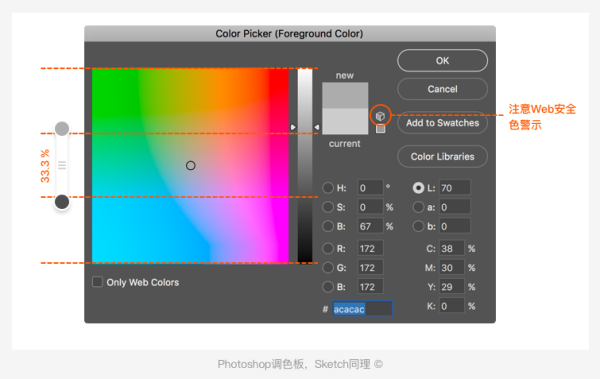Click the dark gray handle at slider bottom

tap(62, 202)
